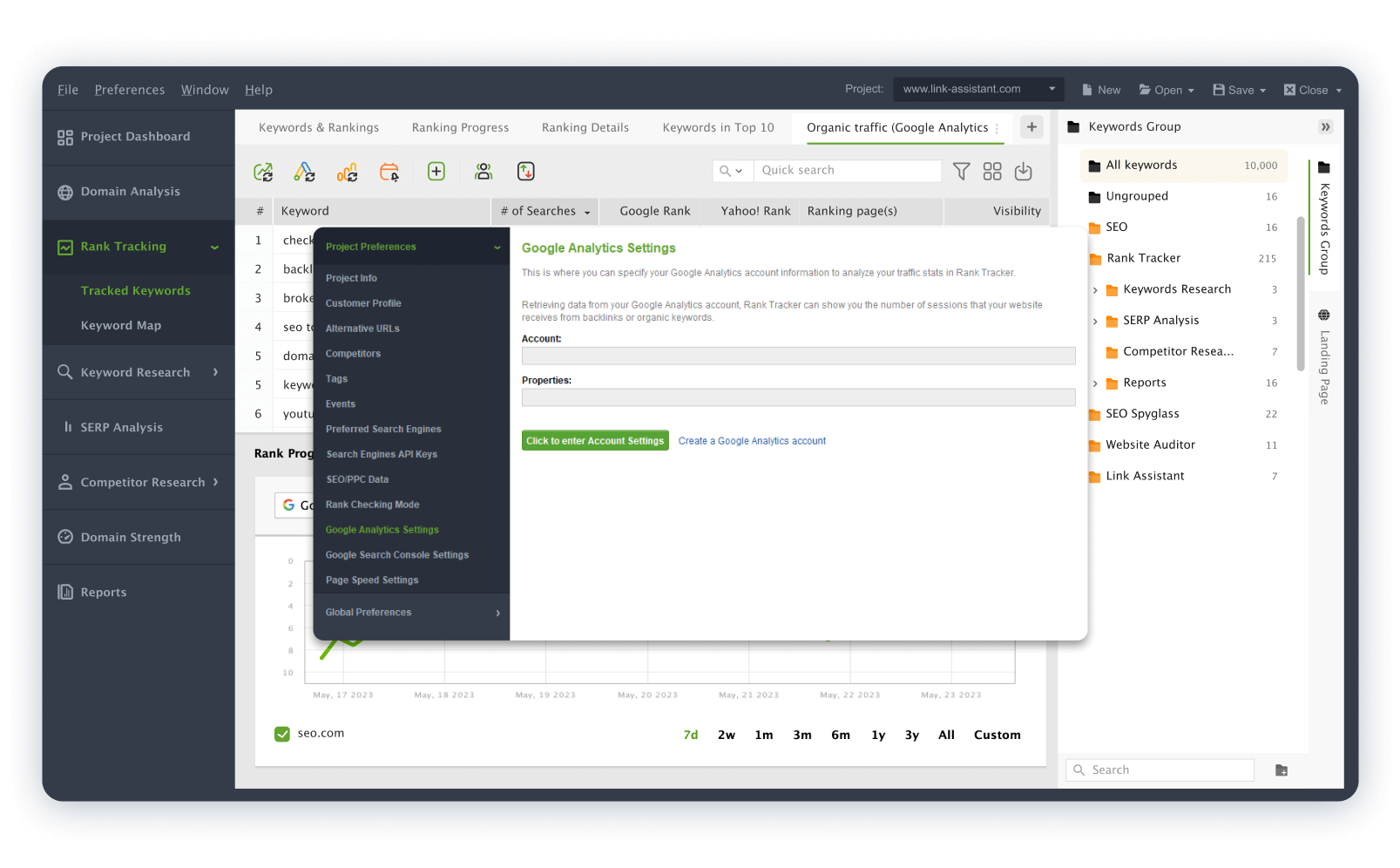Switch to Keywords in Top 10 tab
This screenshot has width=1400, height=868.
tap(718, 127)
